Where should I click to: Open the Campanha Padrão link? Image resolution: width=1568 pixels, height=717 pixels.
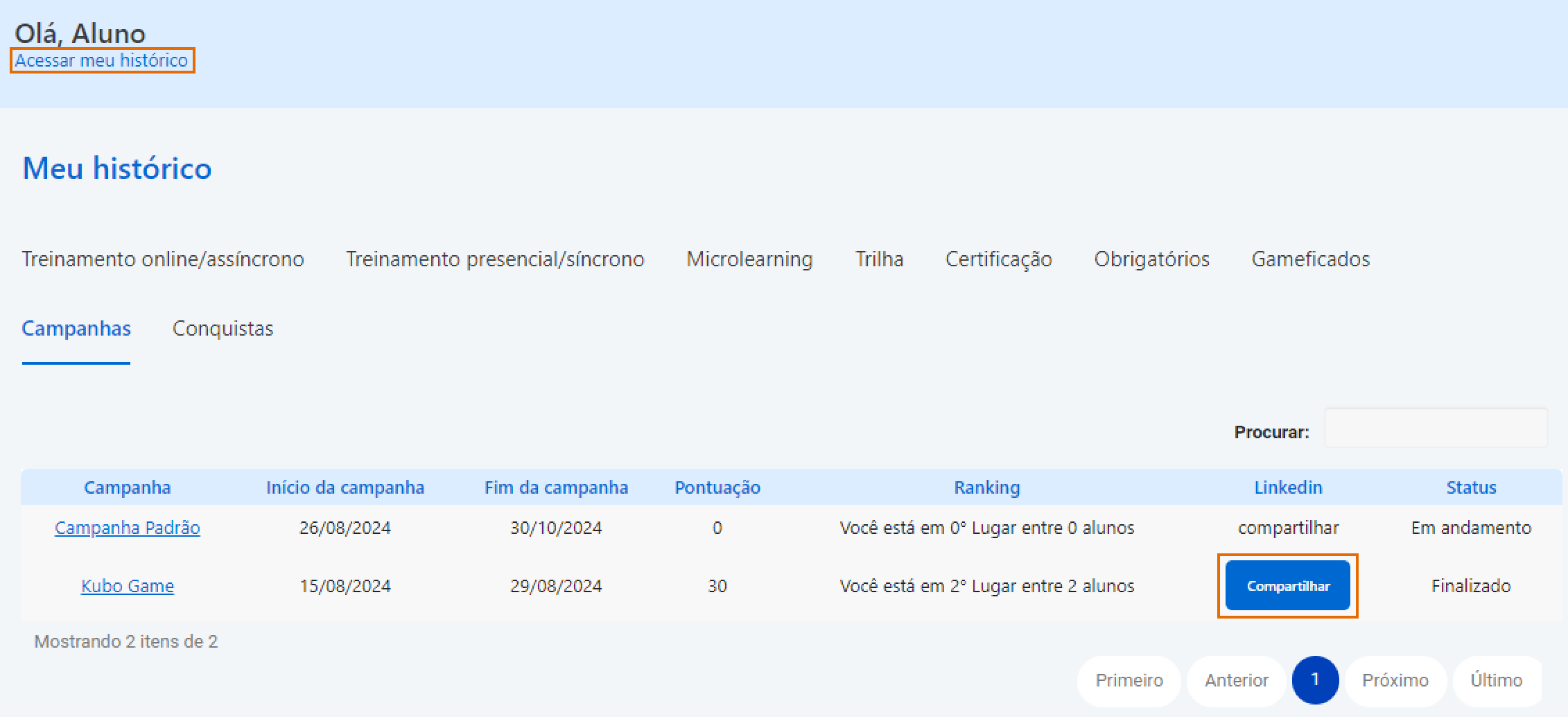click(128, 528)
